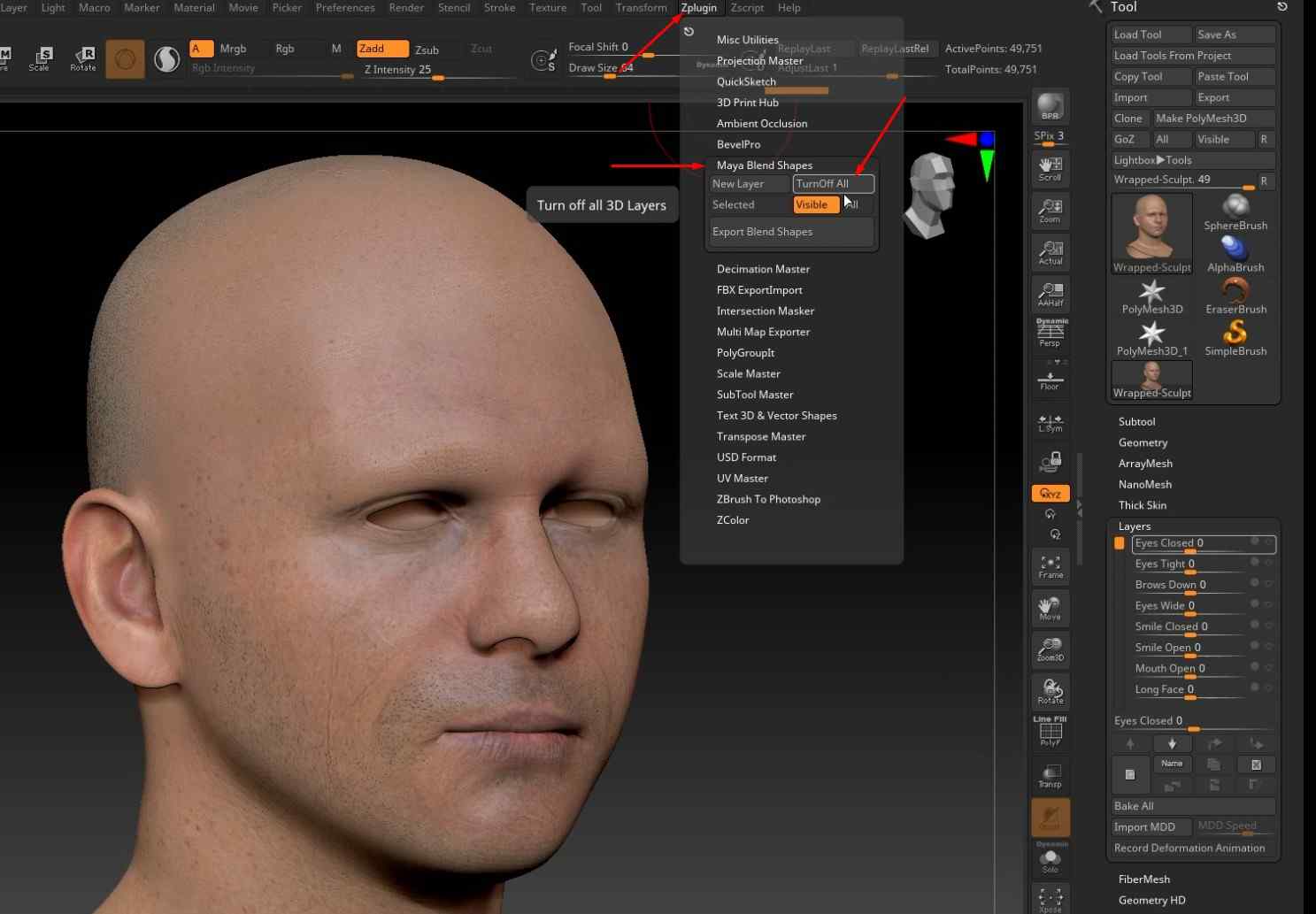The height and width of the screenshot is (914, 1316).
Task: Toggle the Persp perspective view
Action: click(1050, 334)
